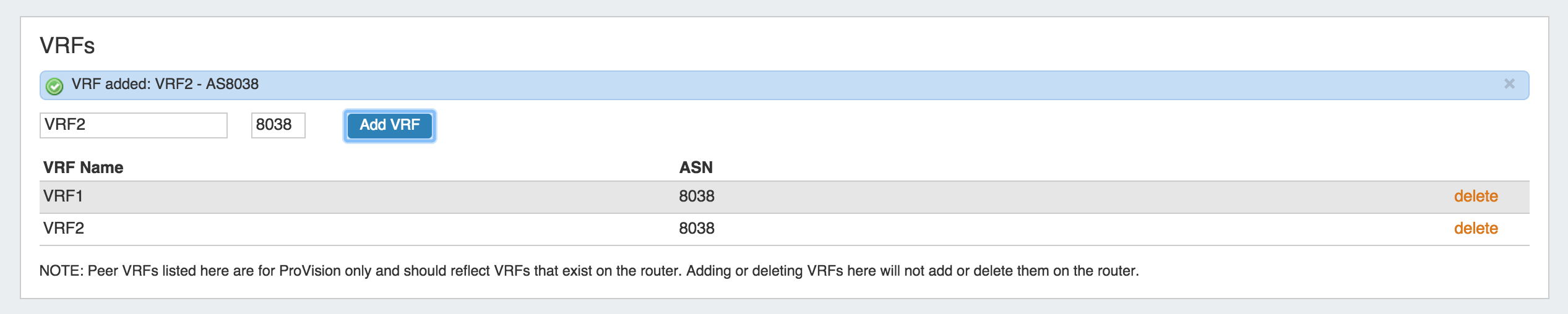Viewport: 1568px width, 314px height.
Task: Click the ASN value in VRF1 row
Action: (x=696, y=197)
